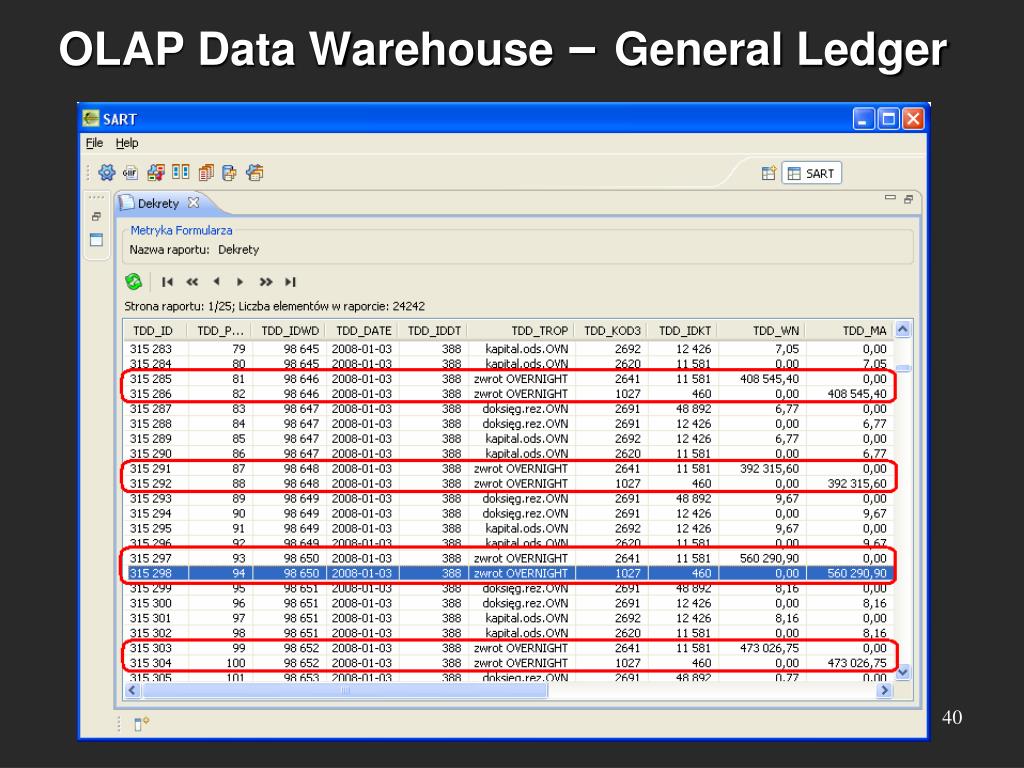
Task: Select row with TDD_ID 315 287
Action: [509, 409]
